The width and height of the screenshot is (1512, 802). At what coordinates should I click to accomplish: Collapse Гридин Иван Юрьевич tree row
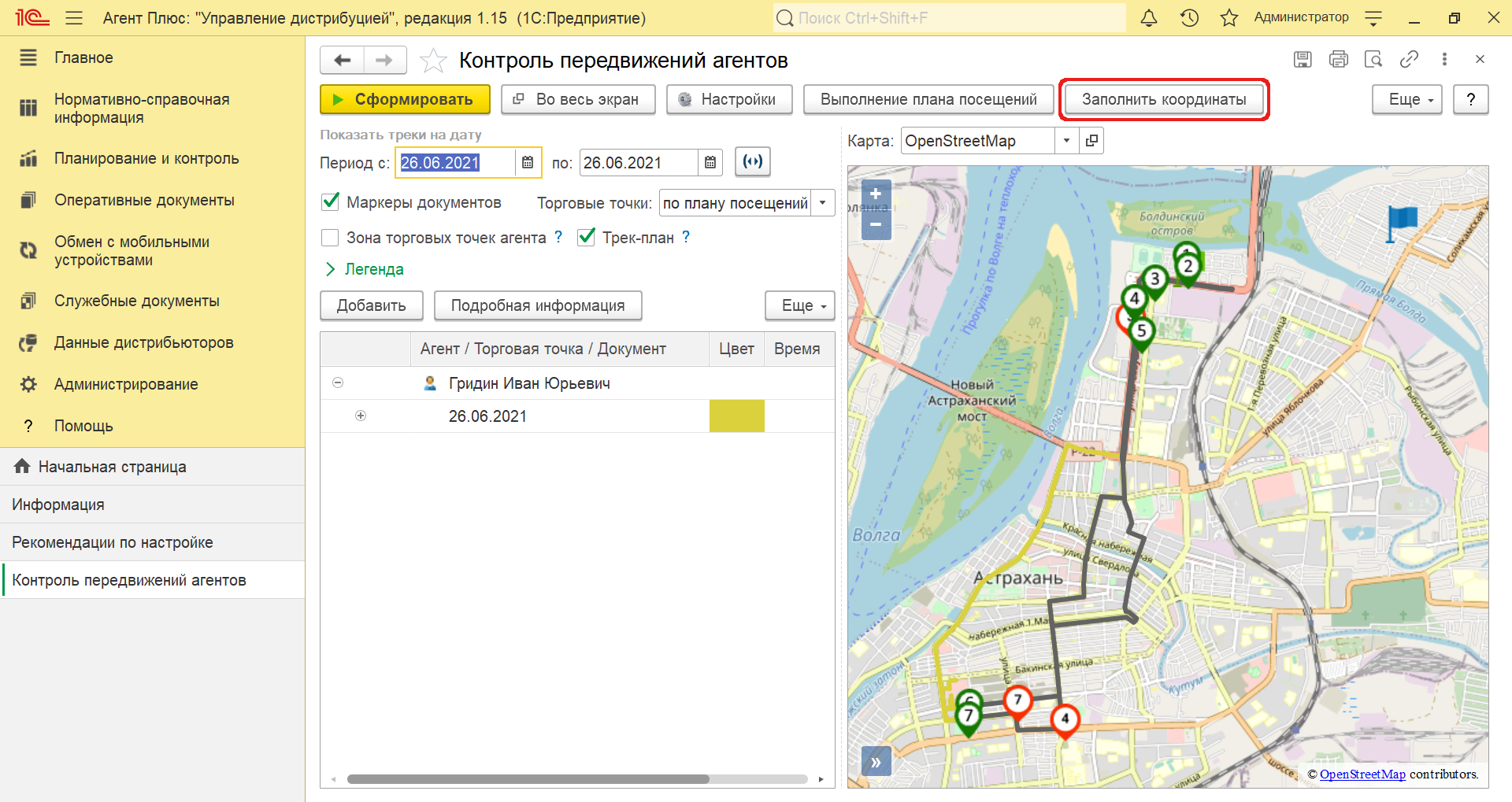pyautogui.click(x=338, y=383)
